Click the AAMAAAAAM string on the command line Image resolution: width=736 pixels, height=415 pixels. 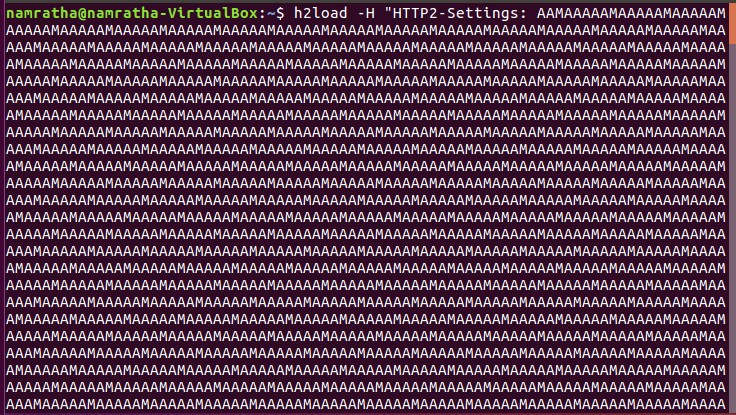coord(631,13)
